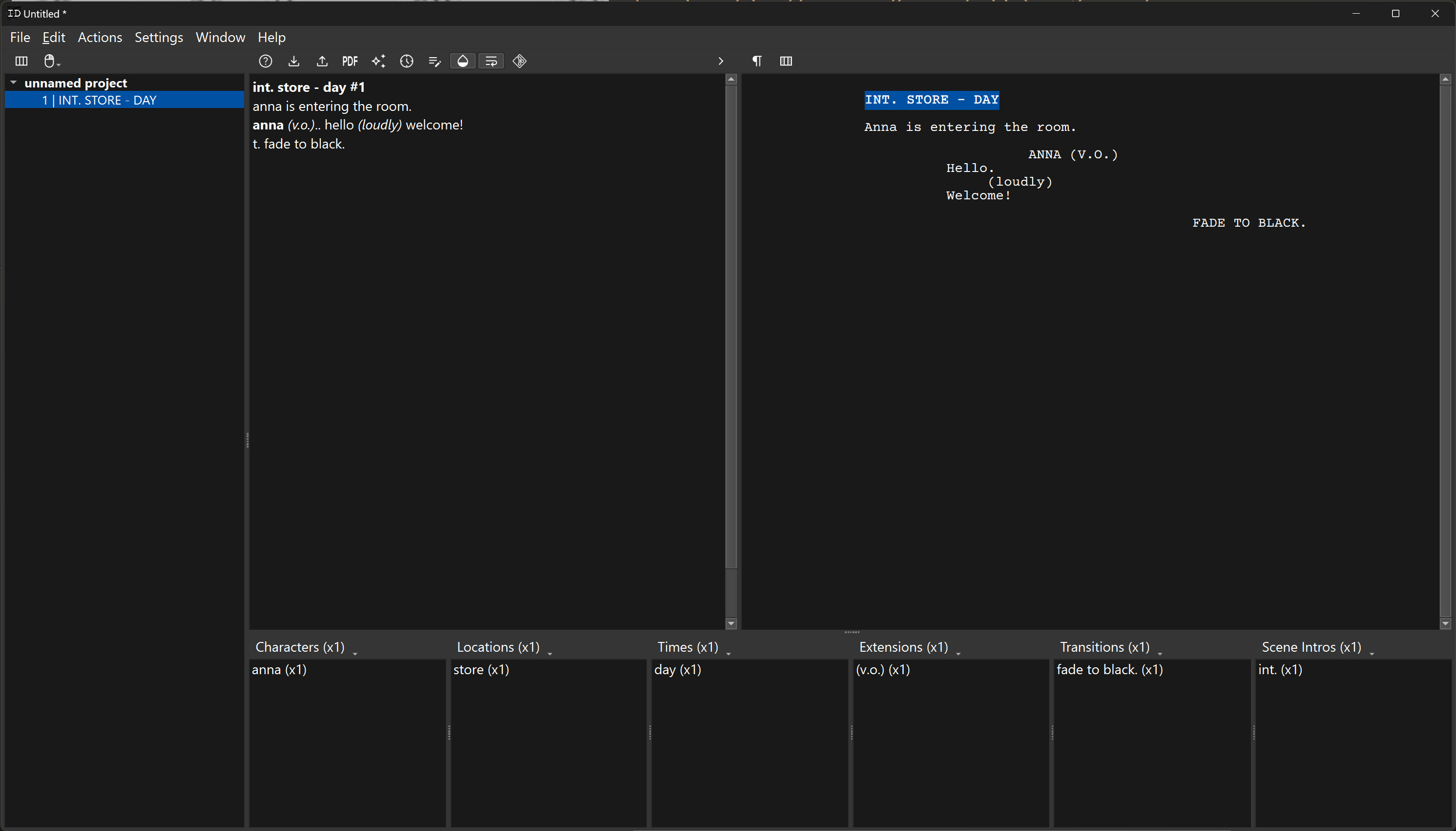Open the git versioning diamond icon
Screen dimensions: 1456x831
coord(519,61)
